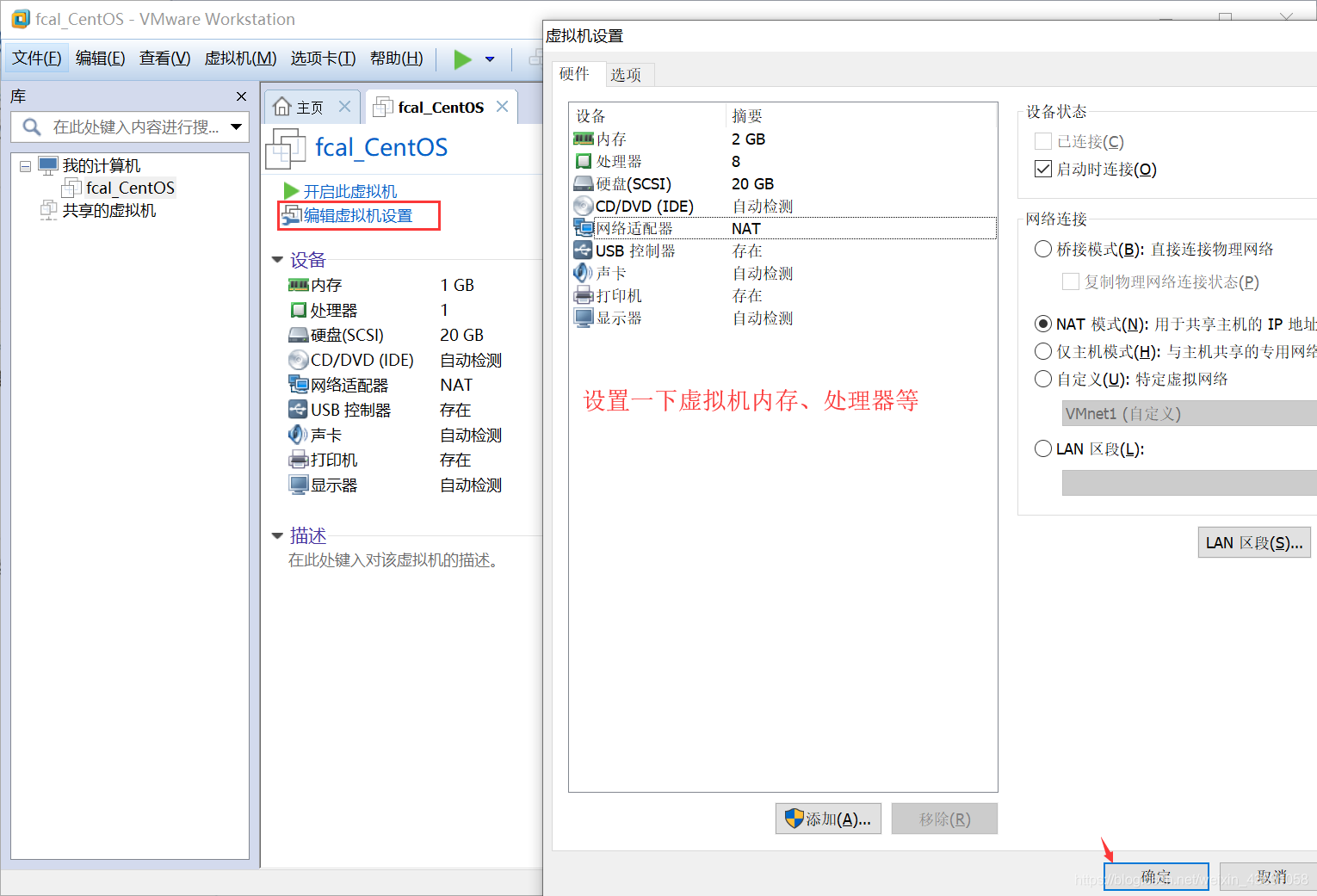Toggle 已连接(C) checkbox
The height and width of the screenshot is (896, 1317).
pyautogui.click(x=1043, y=141)
